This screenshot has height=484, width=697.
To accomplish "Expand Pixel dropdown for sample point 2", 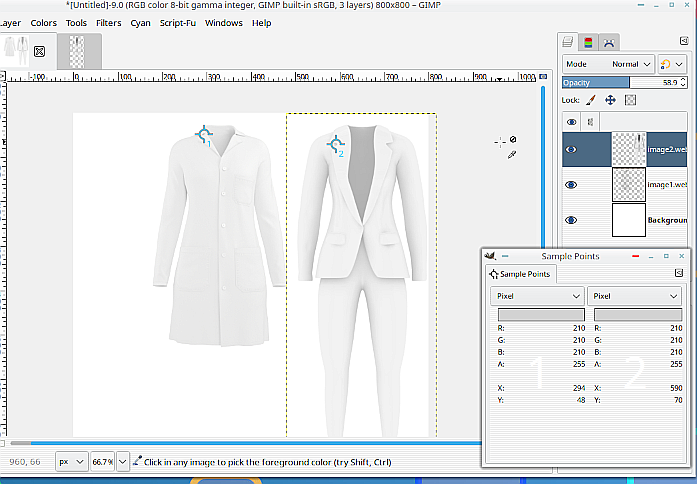I will coord(635,296).
